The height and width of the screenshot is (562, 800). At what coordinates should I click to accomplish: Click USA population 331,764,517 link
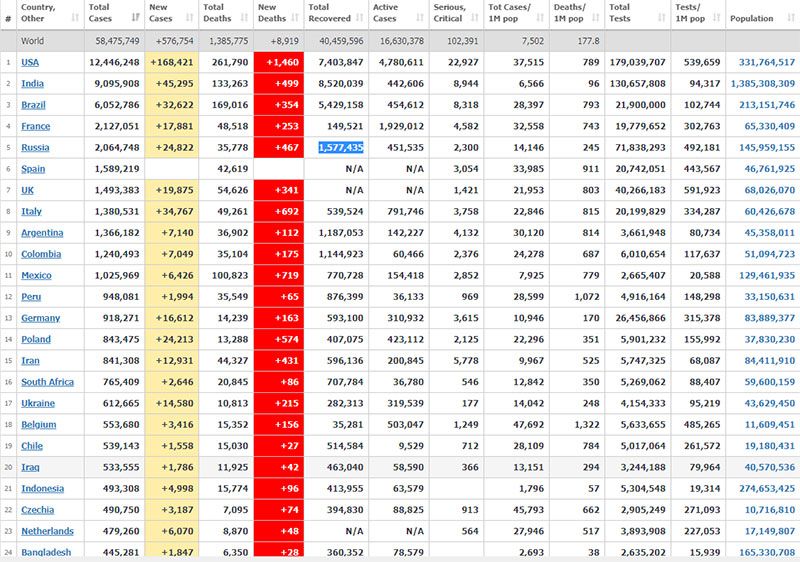tap(767, 62)
